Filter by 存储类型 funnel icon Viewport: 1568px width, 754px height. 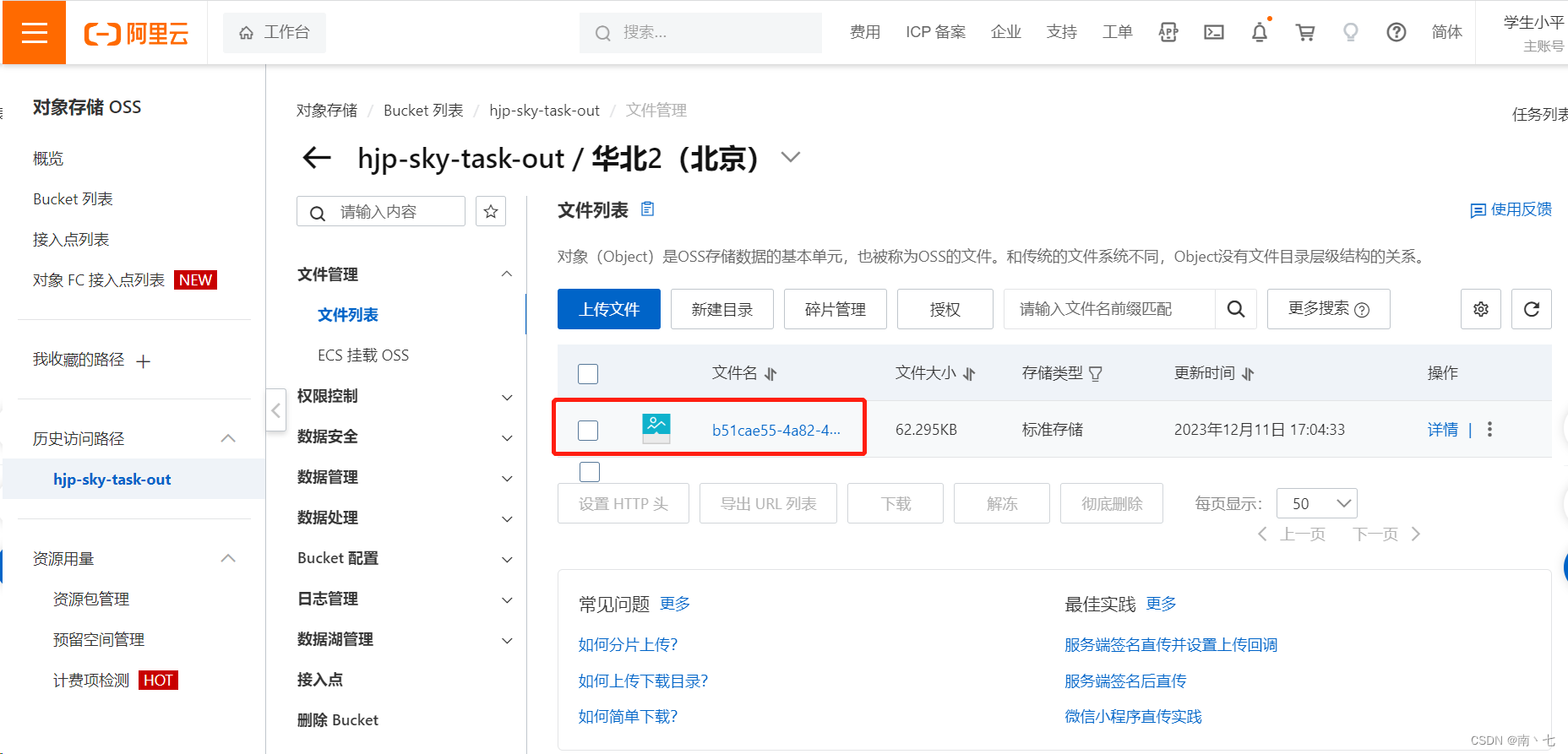[1096, 373]
